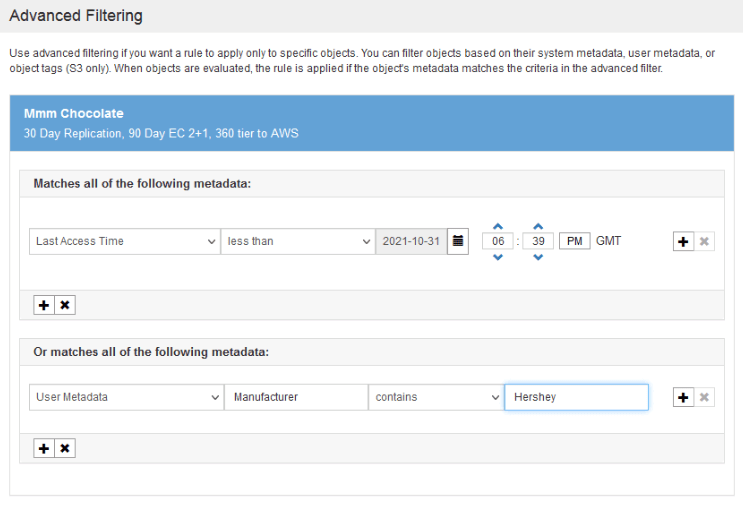Click the minutes field showing 39

coord(538,241)
